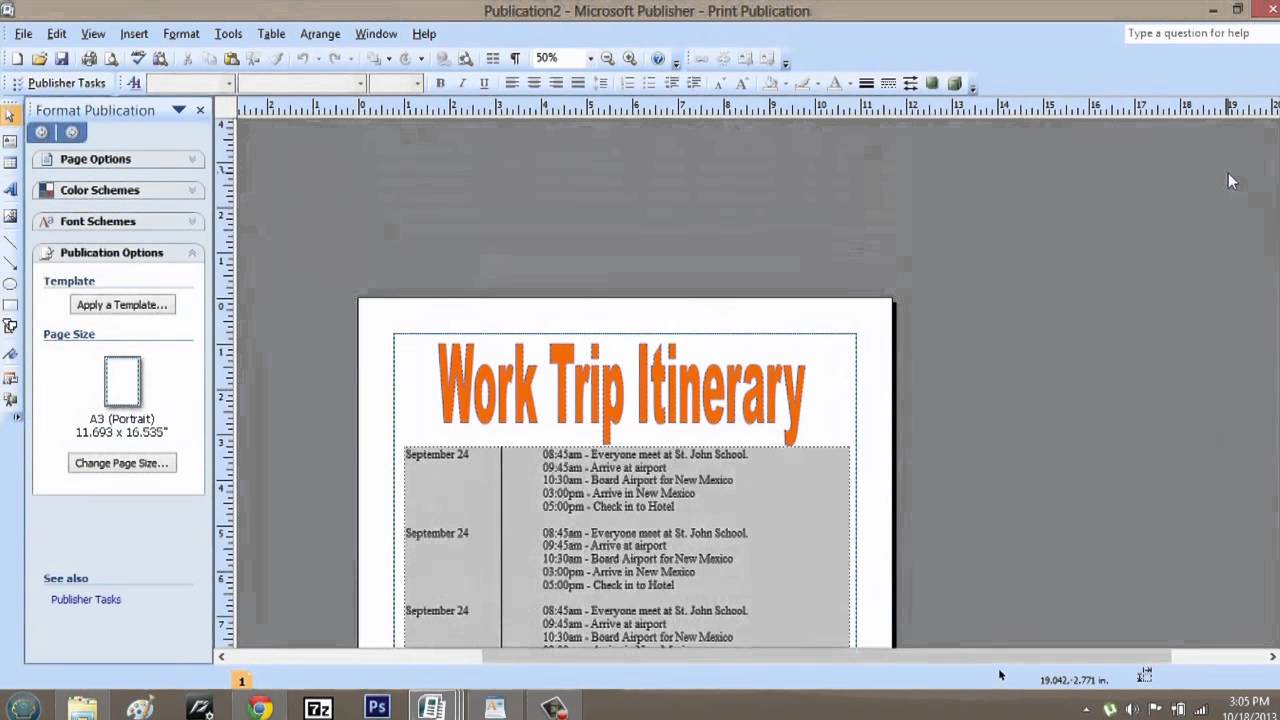Run the Spelling check icon

(x=138, y=59)
